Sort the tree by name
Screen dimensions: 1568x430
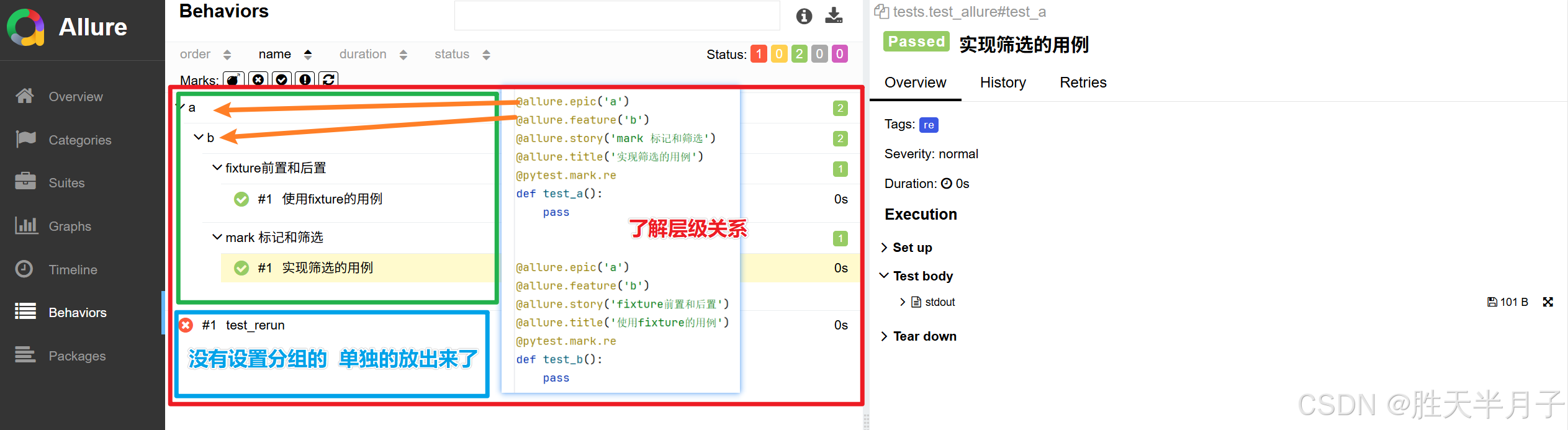pyautogui.click(x=286, y=55)
